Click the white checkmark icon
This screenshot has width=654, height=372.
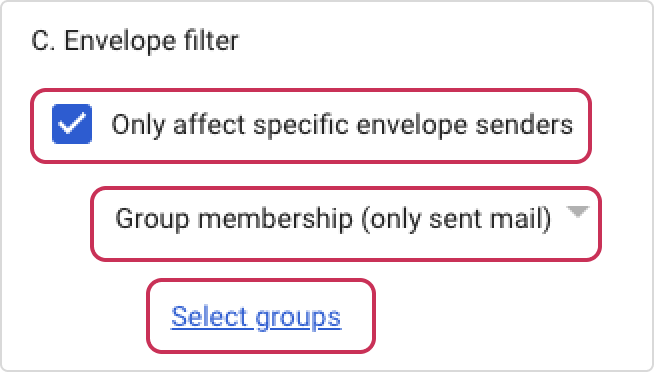pos(72,124)
